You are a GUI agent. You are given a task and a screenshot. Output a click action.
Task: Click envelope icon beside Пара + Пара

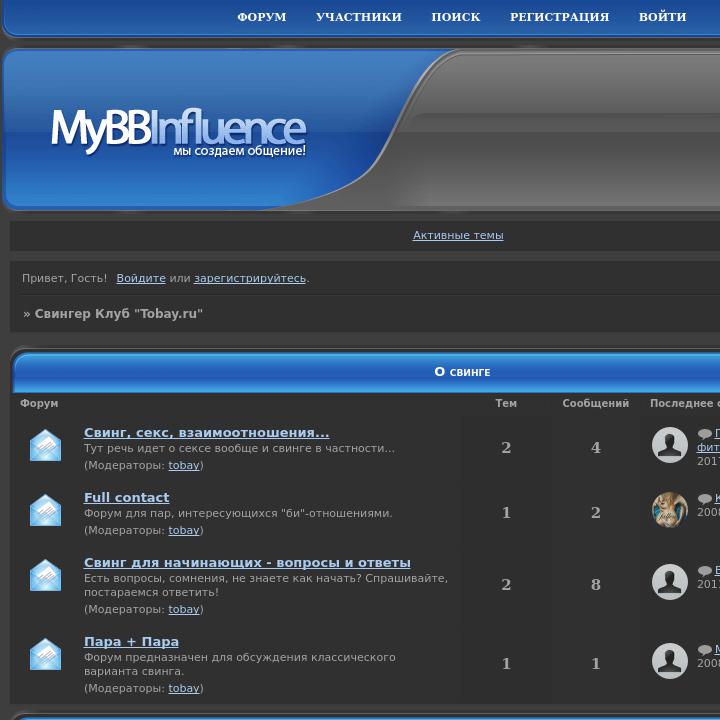(45, 654)
